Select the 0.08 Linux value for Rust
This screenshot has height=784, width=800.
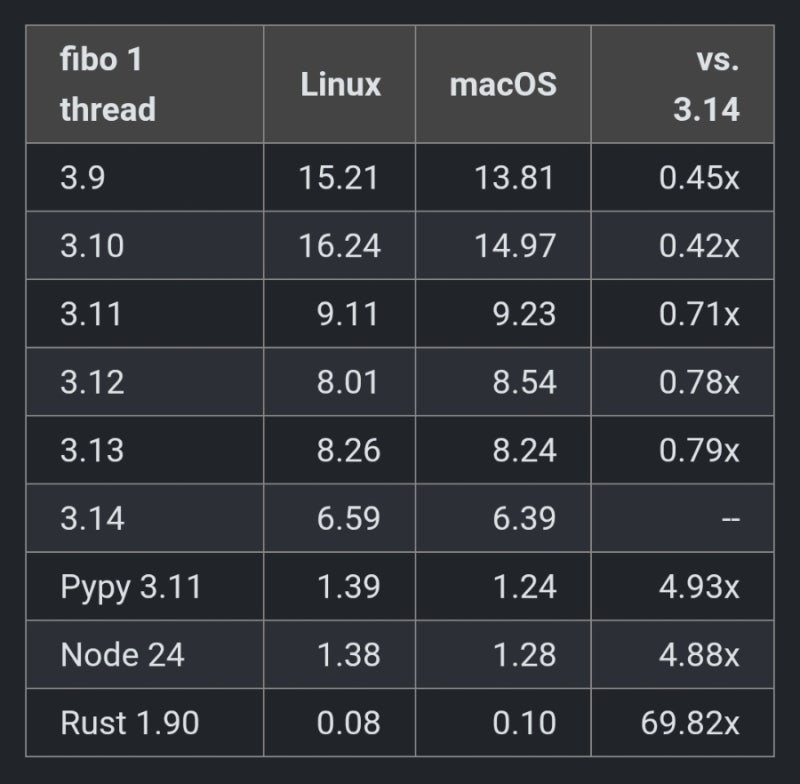coord(348,722)
